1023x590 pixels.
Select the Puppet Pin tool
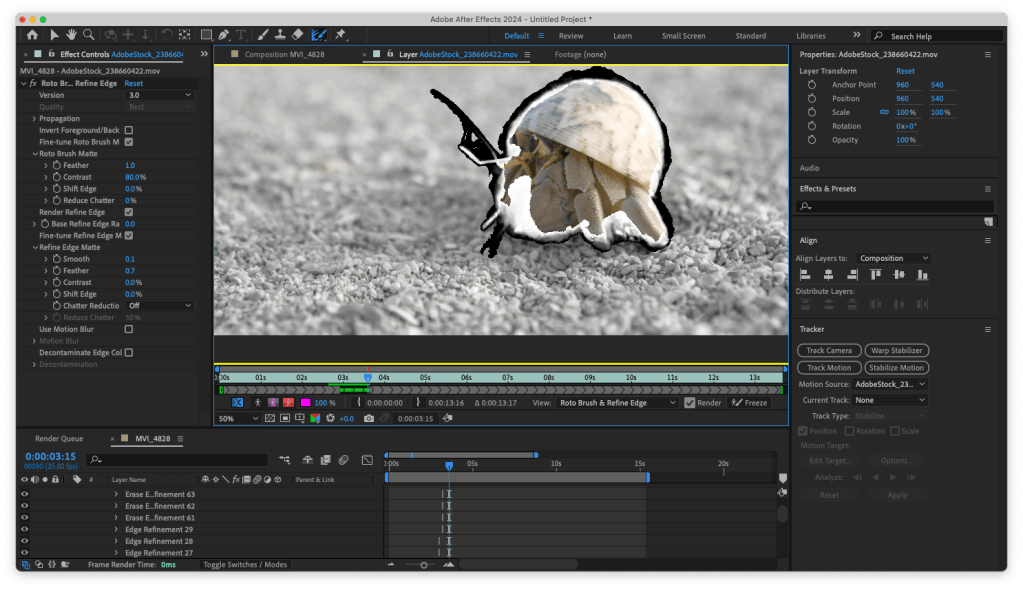coord(341,35)
